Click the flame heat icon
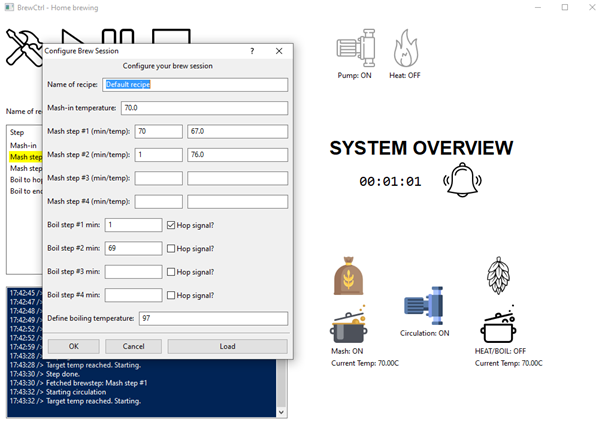 click(405, 48)
